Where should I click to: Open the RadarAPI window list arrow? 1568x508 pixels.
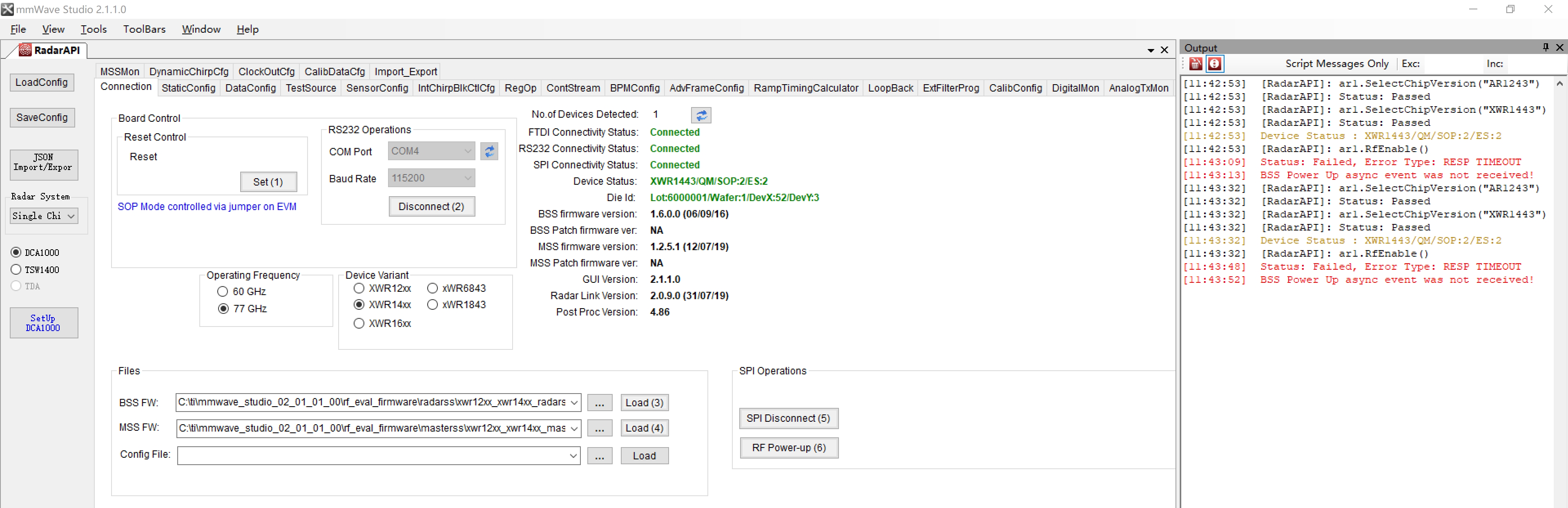1151,51
